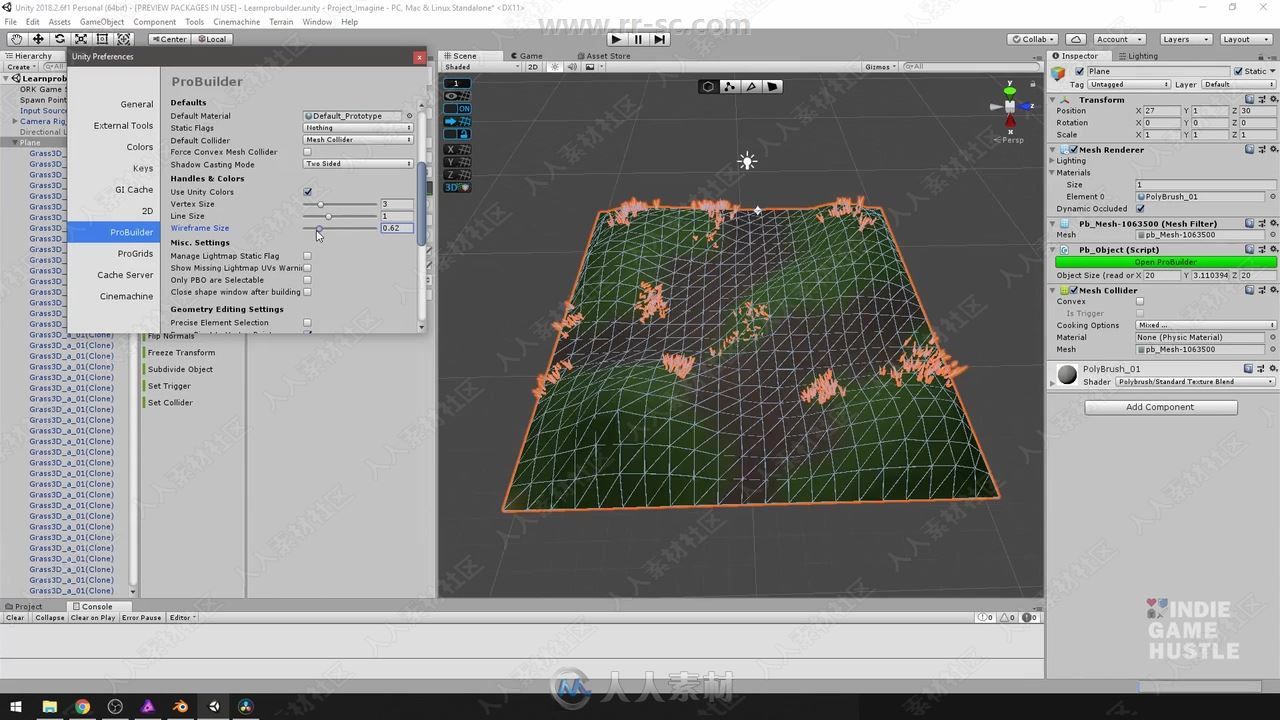Uncheck Use Unity Colors checkbox

307,192
